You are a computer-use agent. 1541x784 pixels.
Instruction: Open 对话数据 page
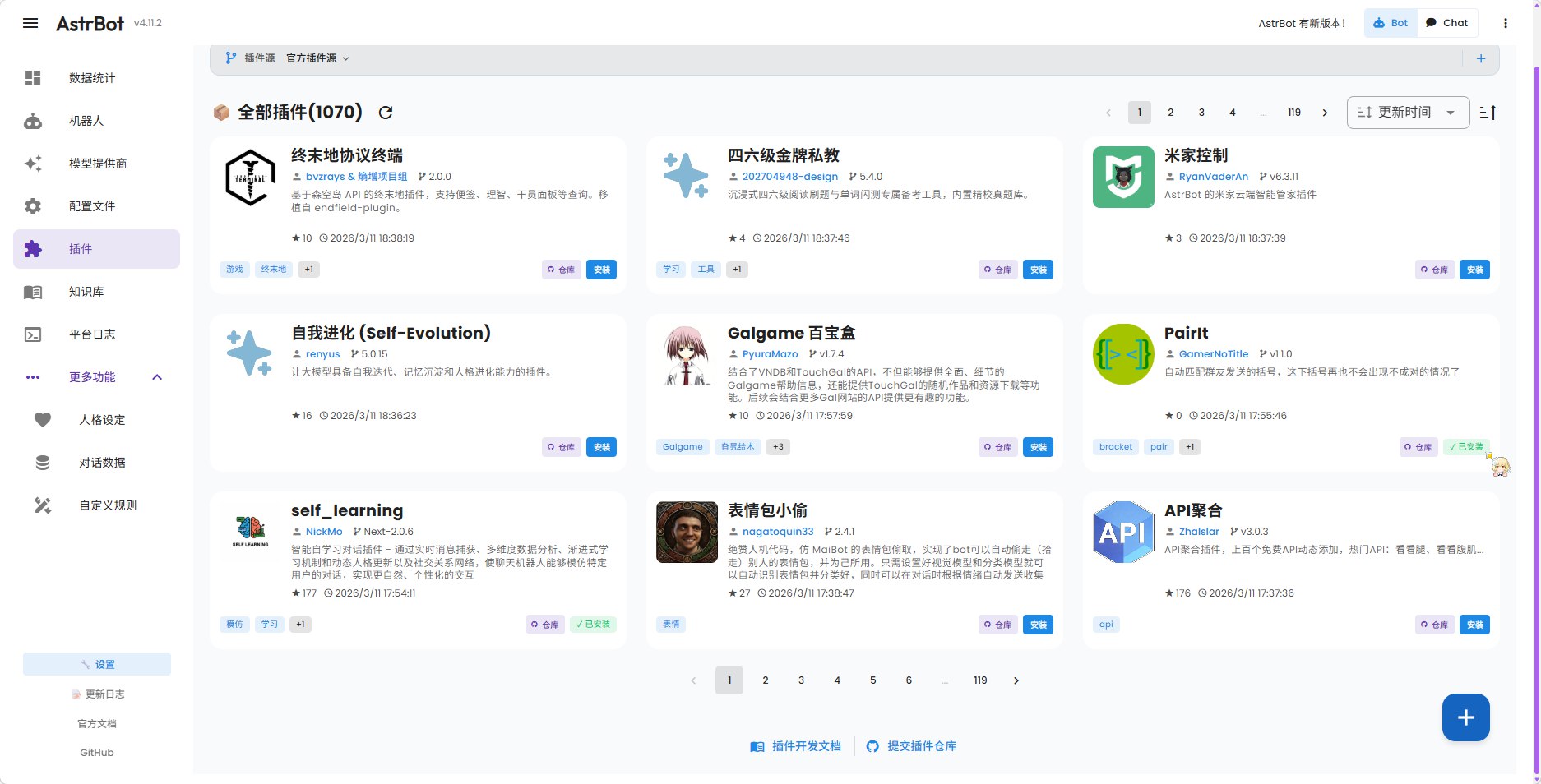pyautogui.click(x=96, y=463)
